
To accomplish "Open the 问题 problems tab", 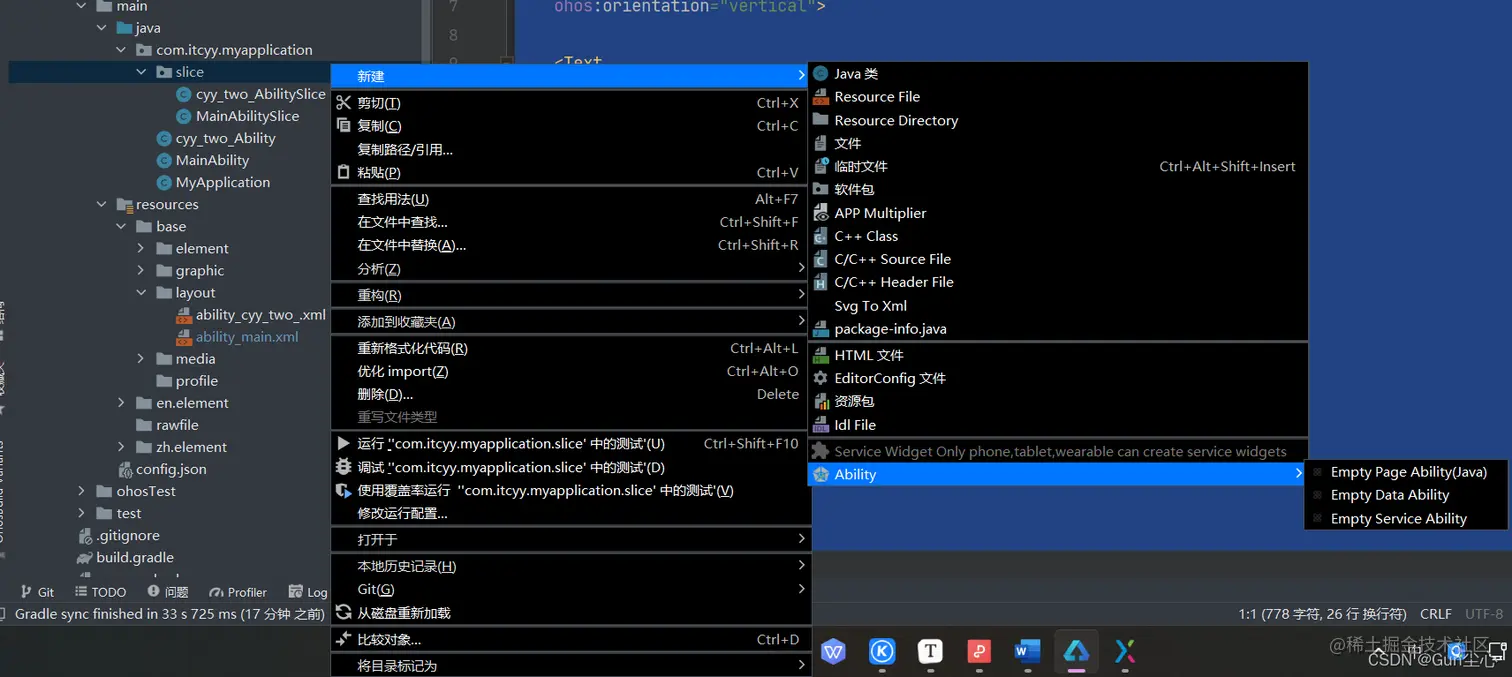I will [x=166, y=592].
